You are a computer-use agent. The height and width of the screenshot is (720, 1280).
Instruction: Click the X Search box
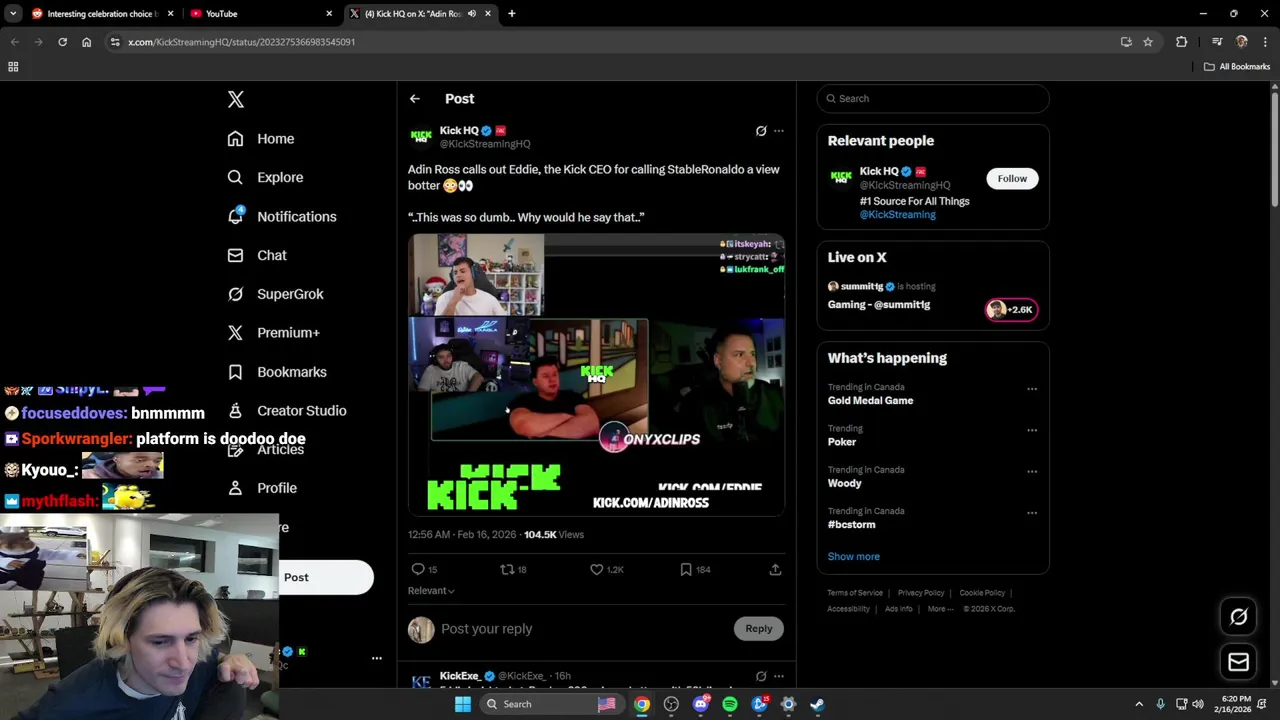[x=933, y=99]
